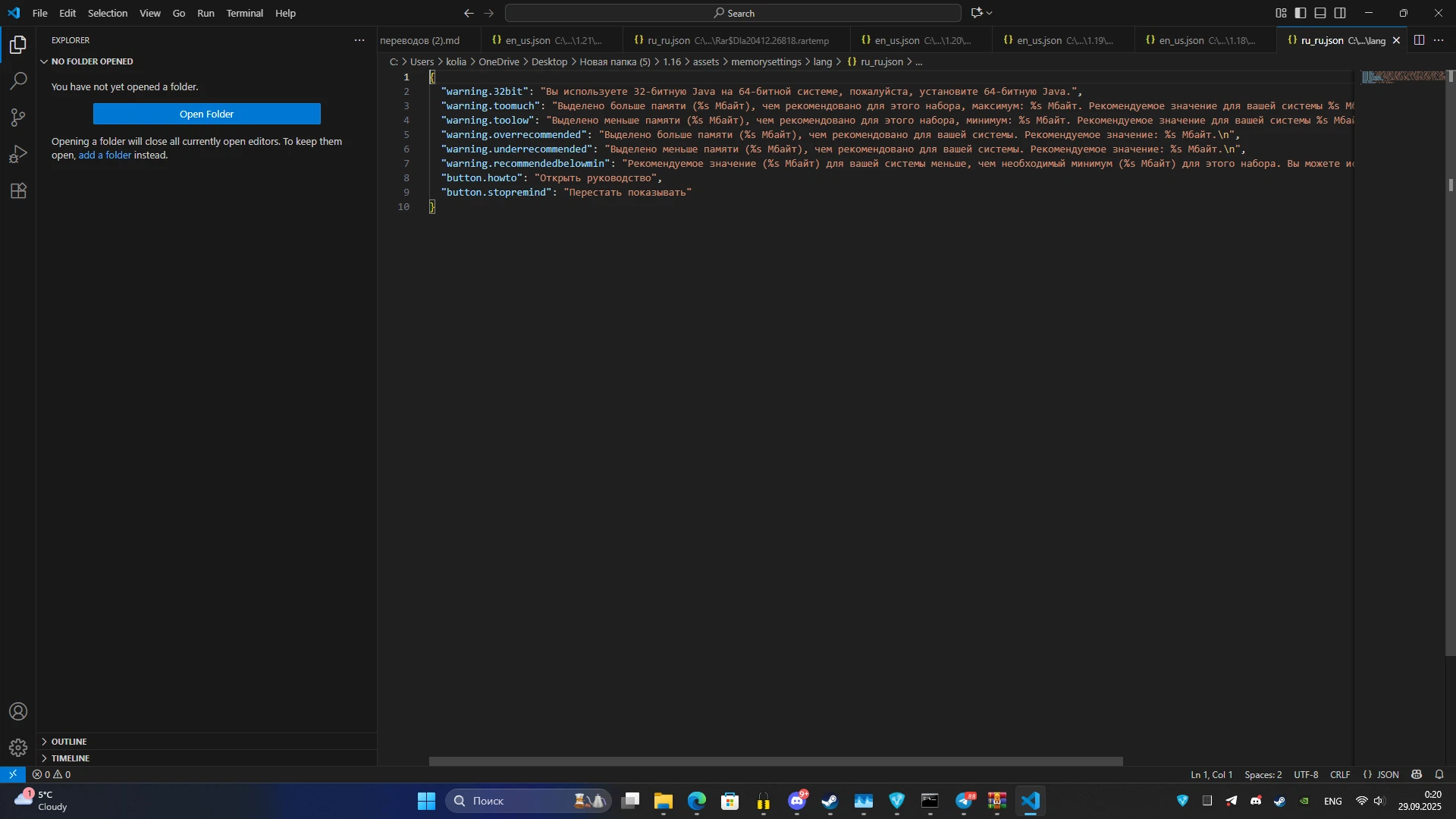The width and height of the screenshot is (1456, 819).
Task: Click the search command center field
Action: pyautogui.click(x=733, y=13)
